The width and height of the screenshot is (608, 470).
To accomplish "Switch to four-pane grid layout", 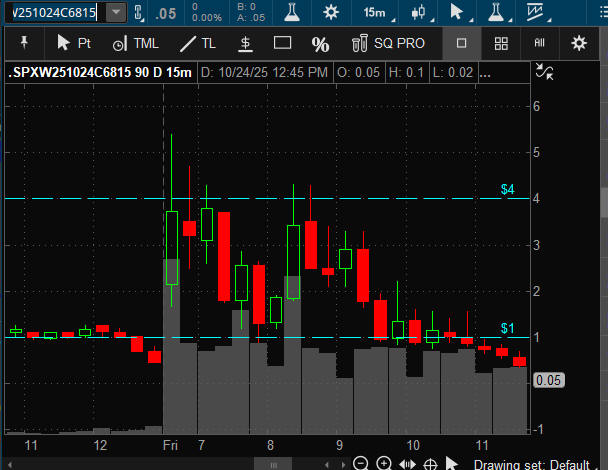I will pyautogui.click(x=502, y=44).
